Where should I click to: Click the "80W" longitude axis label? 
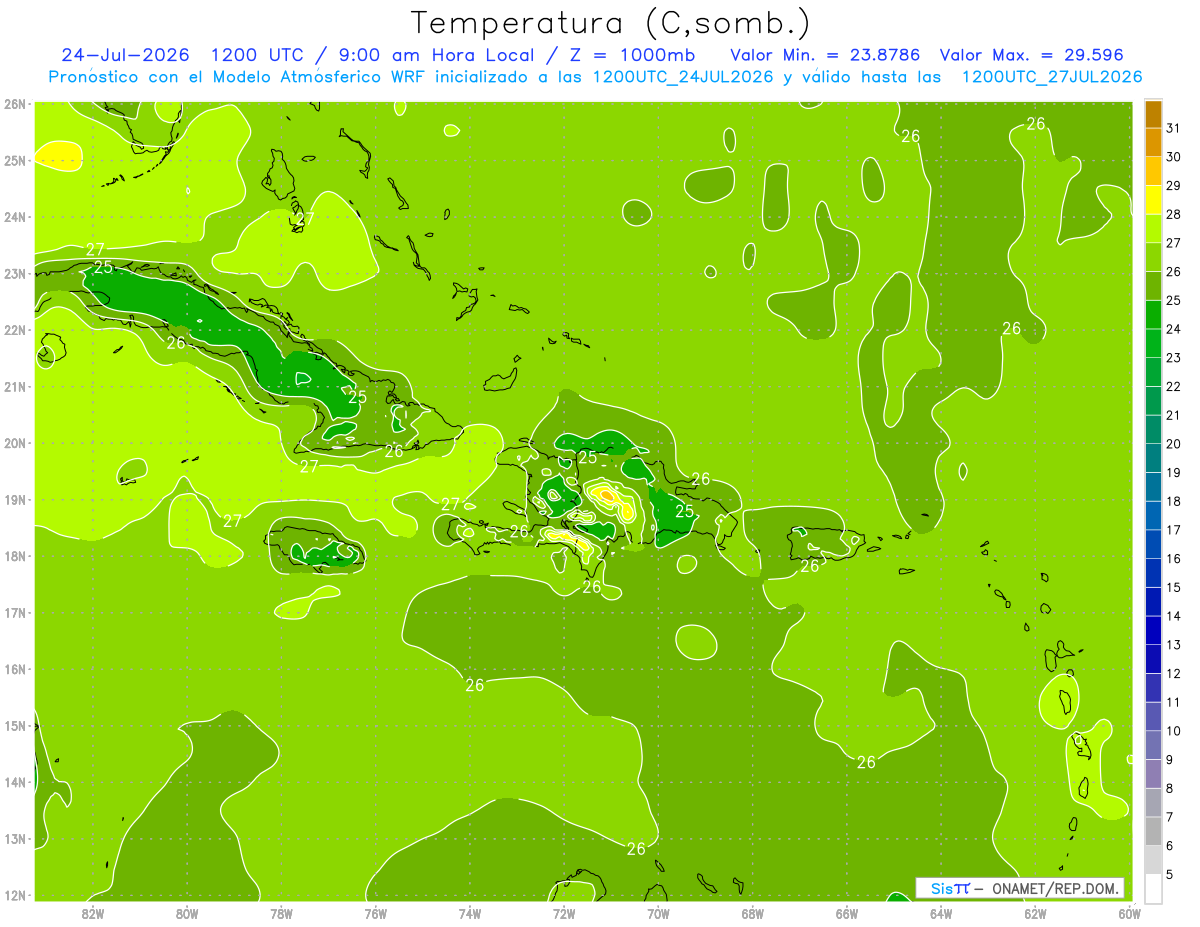pyautogui.click(x=187, y=912)
